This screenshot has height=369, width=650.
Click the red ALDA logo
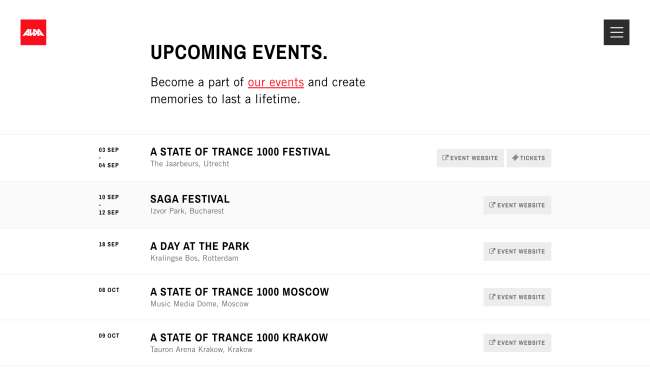tap(33, 32)
